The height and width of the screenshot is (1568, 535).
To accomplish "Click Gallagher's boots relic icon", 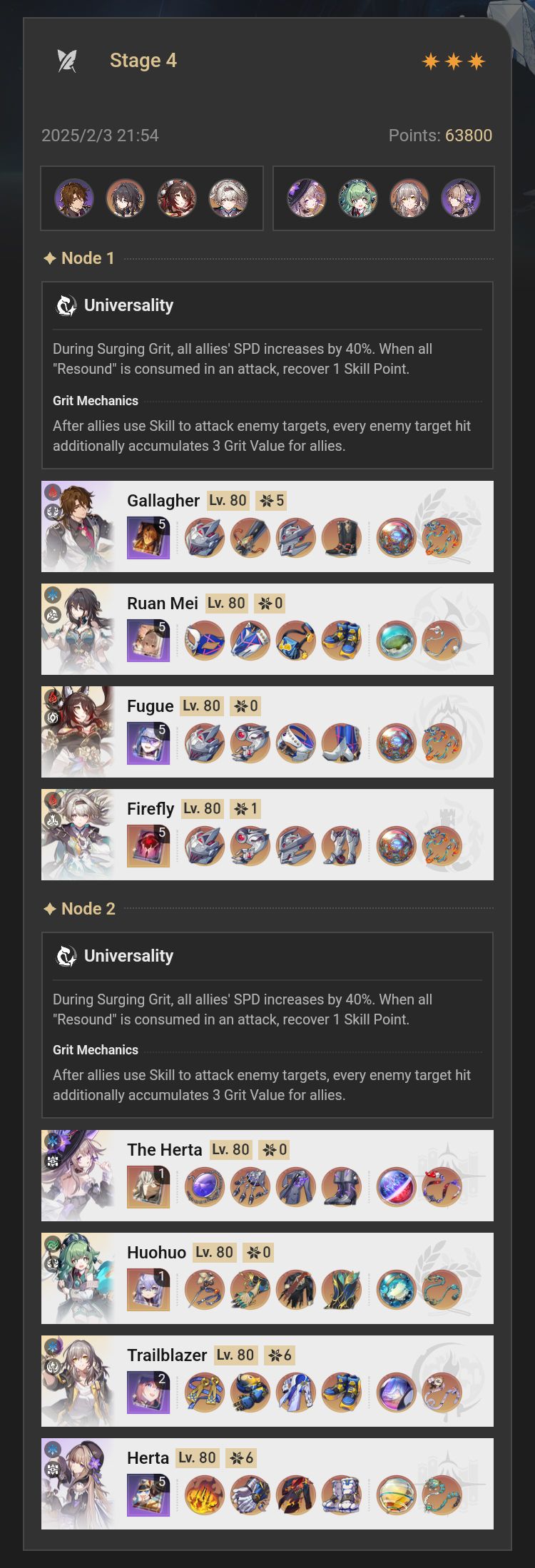I will [x=342, y=538].
